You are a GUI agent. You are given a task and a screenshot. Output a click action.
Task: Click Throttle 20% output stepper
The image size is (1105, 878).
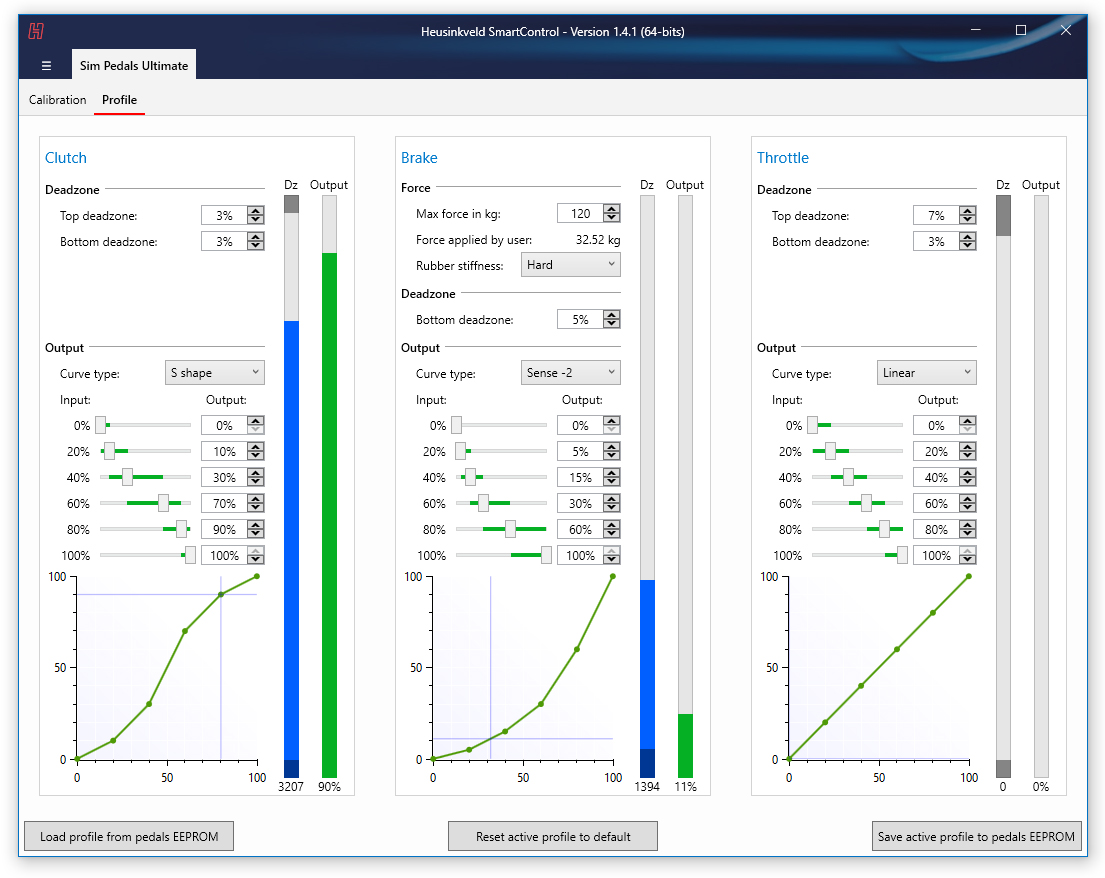click(968, 452)
